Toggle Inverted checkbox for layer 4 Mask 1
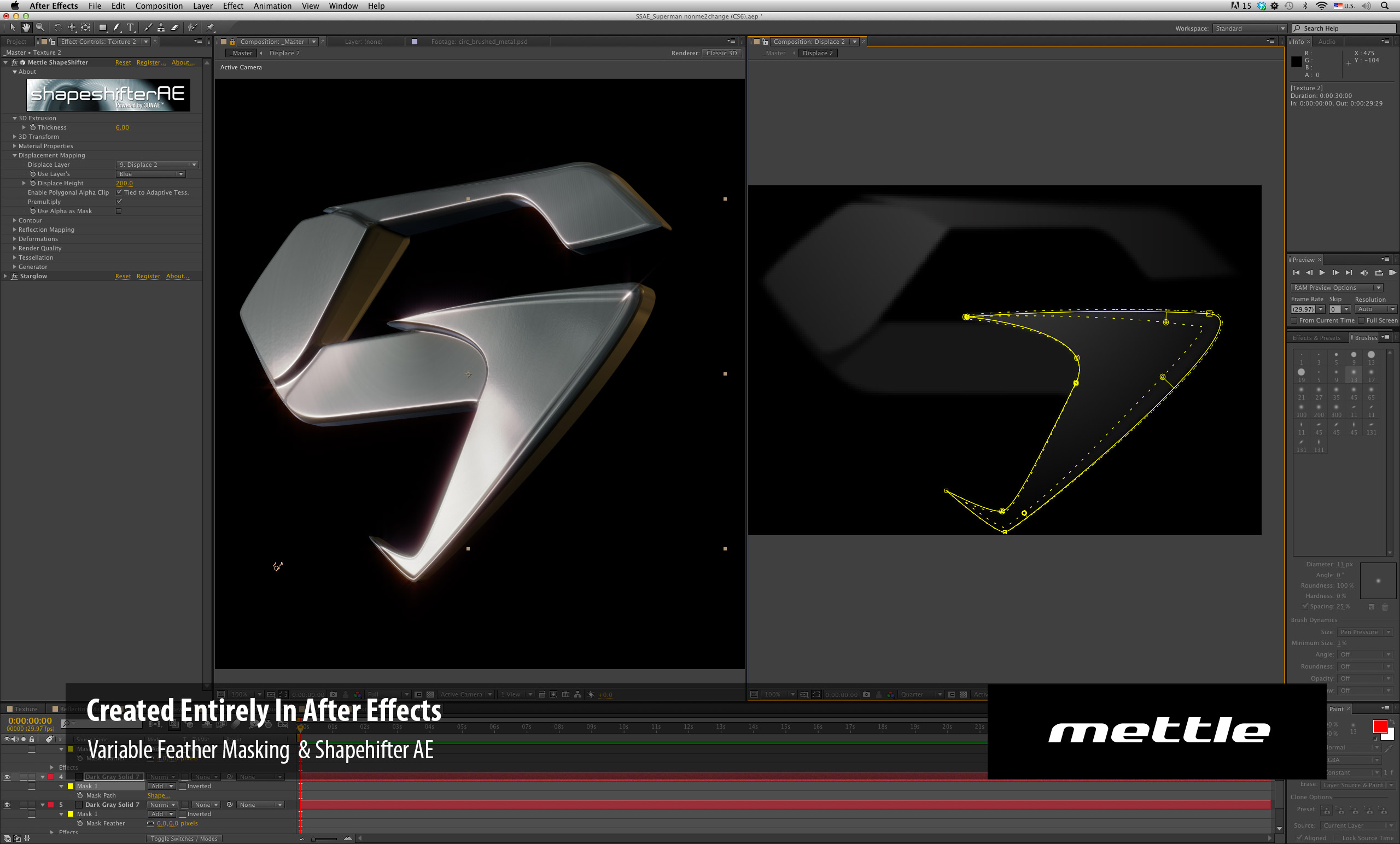1400x844 pixels. point(184,786)
